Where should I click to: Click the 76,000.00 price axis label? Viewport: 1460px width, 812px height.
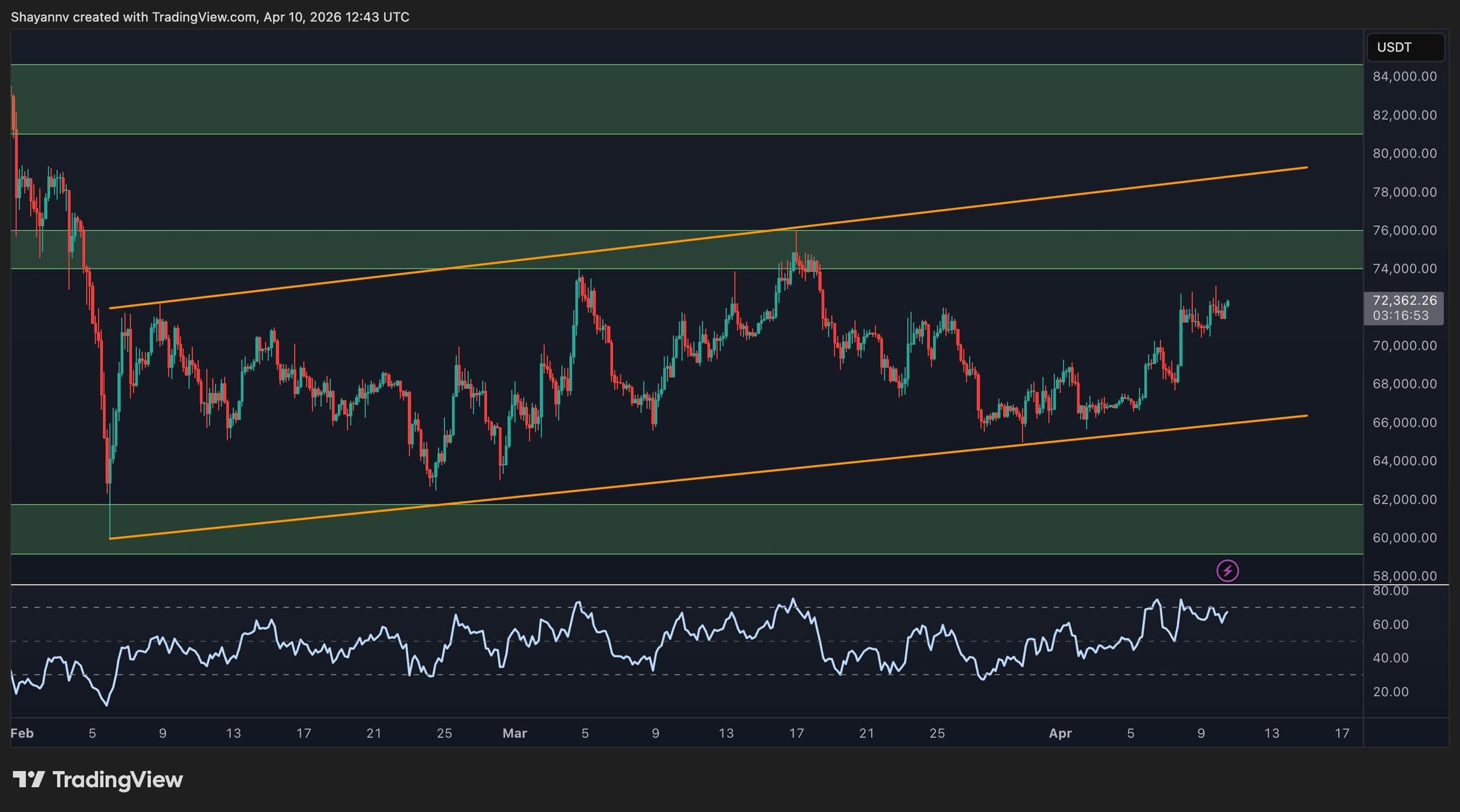1404,230
